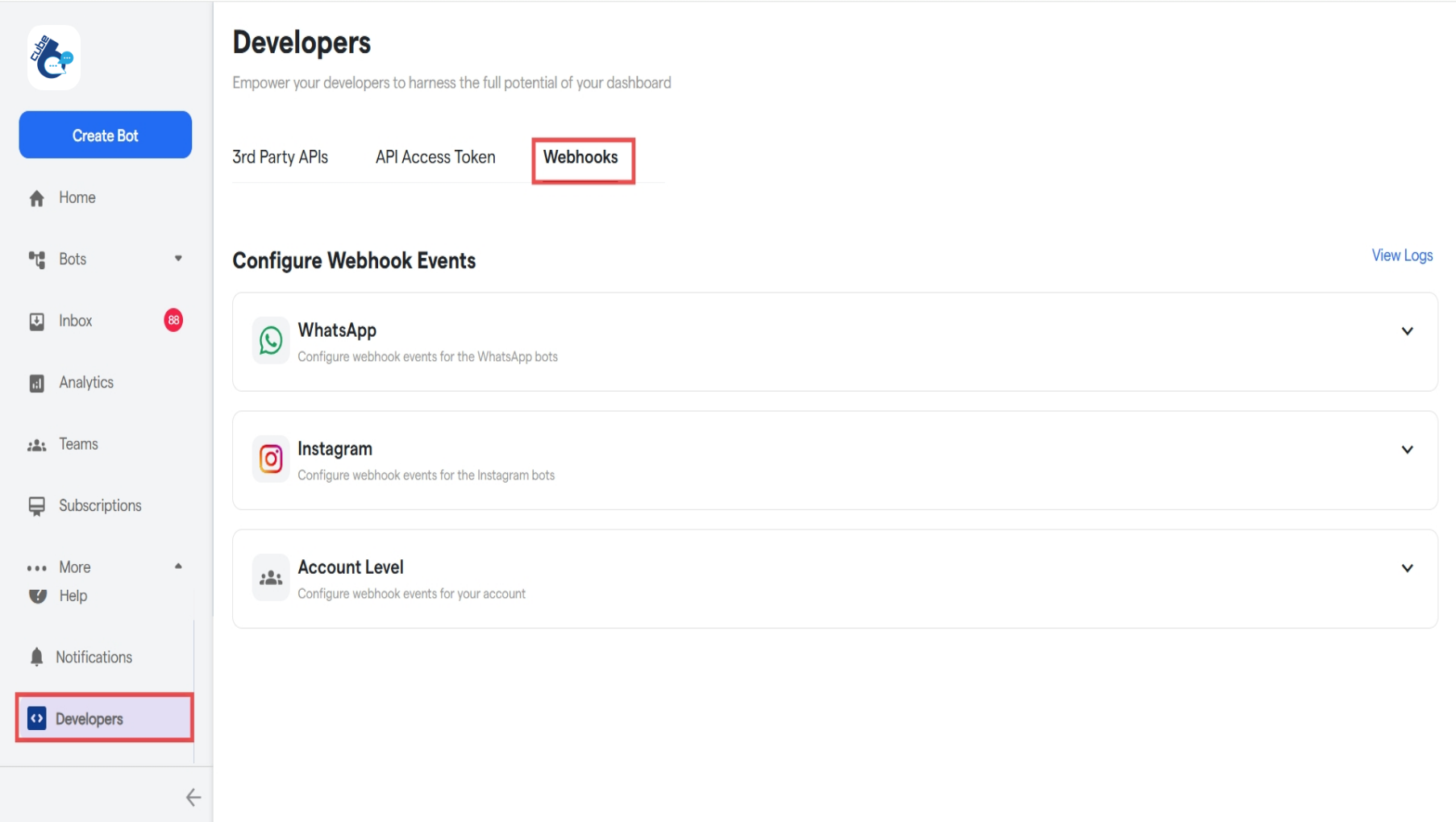
Task: Click the Bots flow icon in sidebar
Action: click(x=36, y=259)
